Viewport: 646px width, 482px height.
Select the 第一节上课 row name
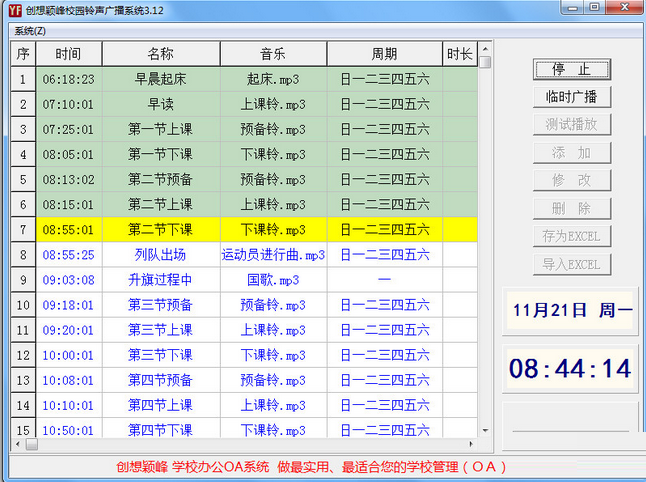[161, 129]
